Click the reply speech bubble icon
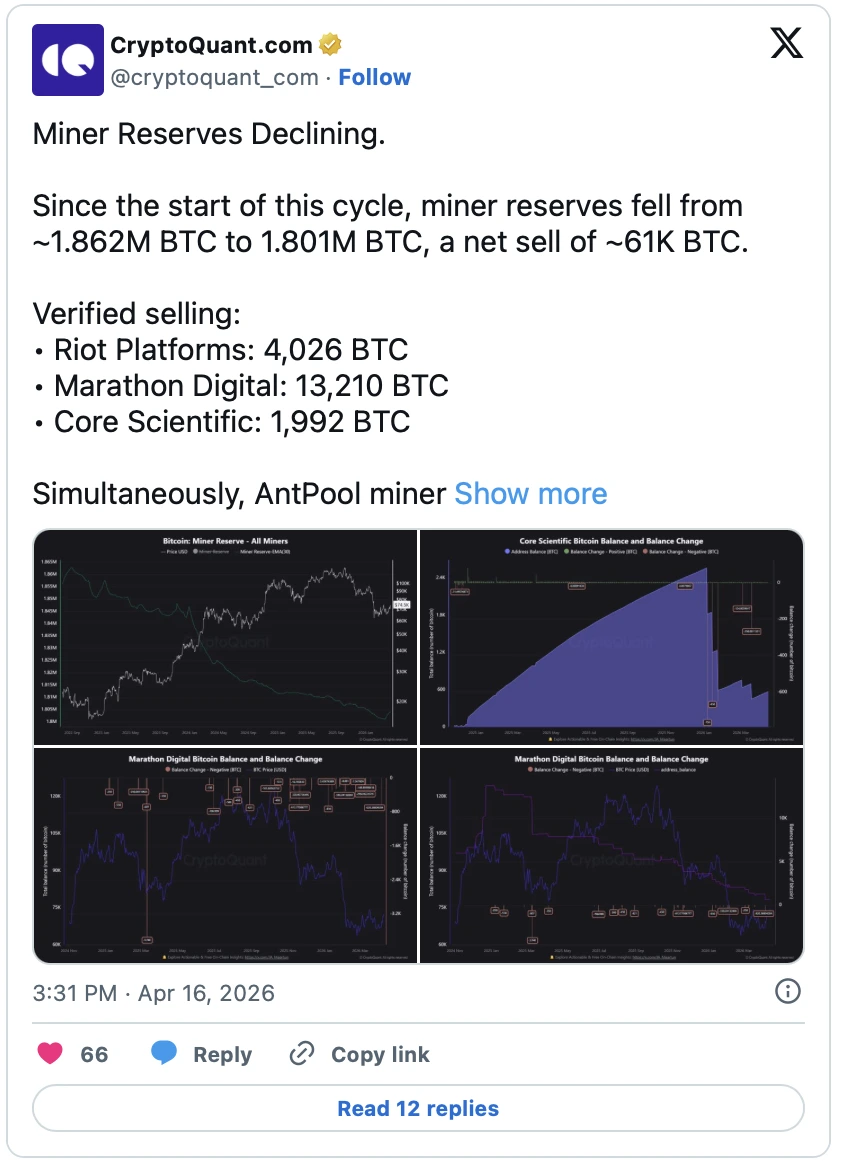 tap(166, 1054)
